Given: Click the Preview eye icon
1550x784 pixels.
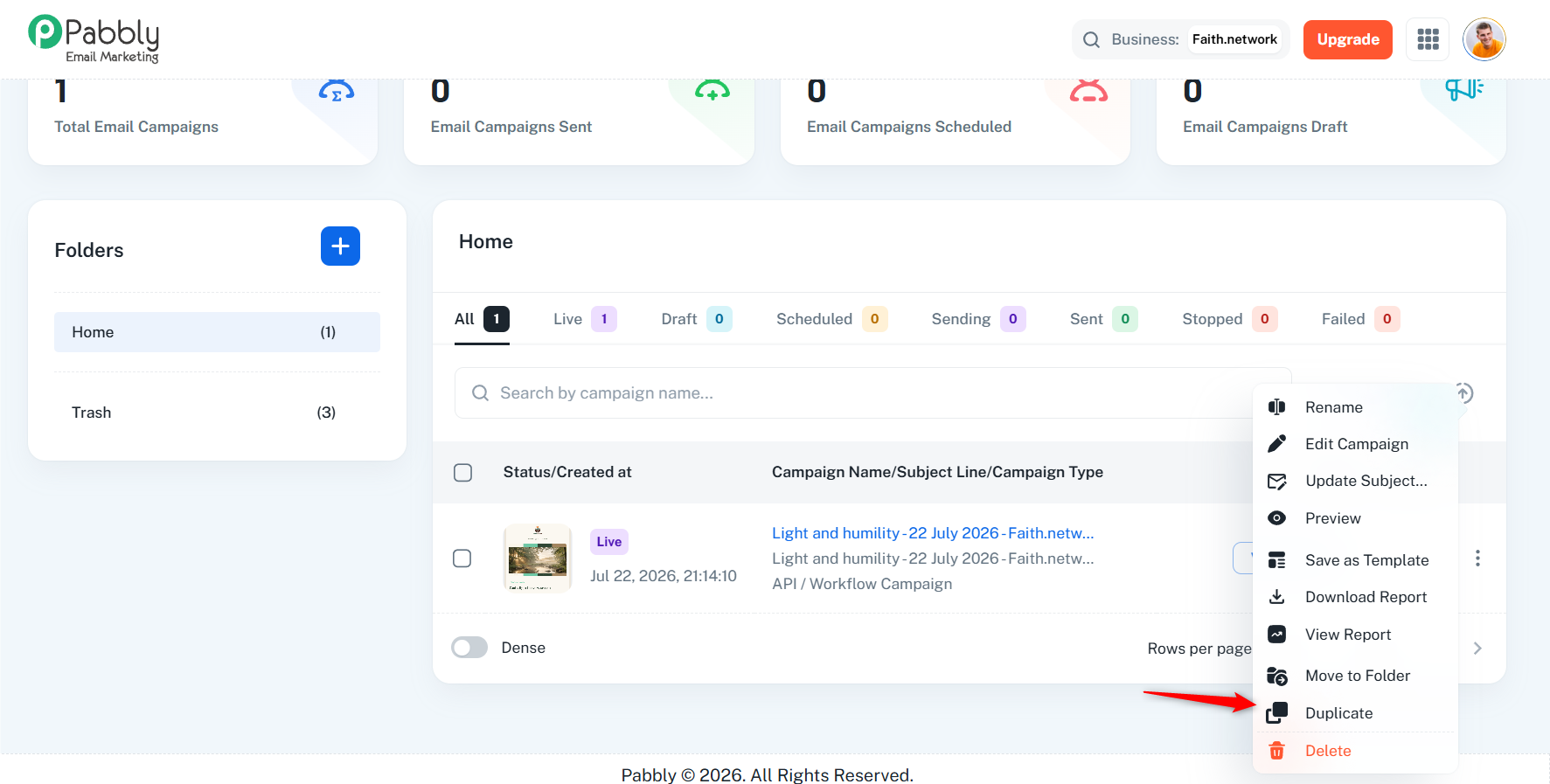Looking at the screenshot, I should 1277,518.
